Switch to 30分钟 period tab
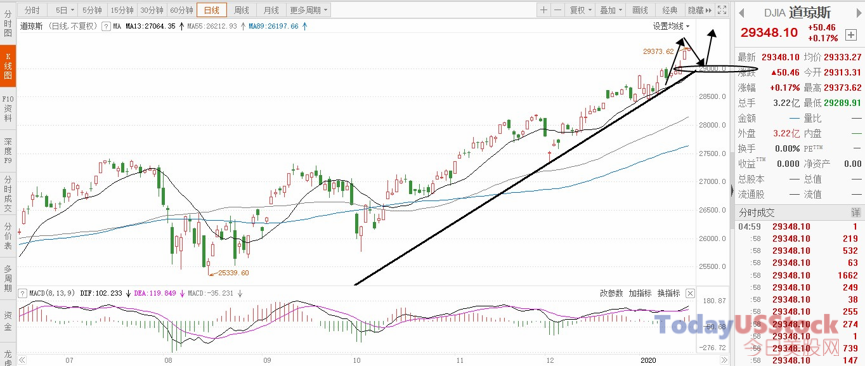Image resolution: width=865 pixels, height=366 pixels. [151, 10]
